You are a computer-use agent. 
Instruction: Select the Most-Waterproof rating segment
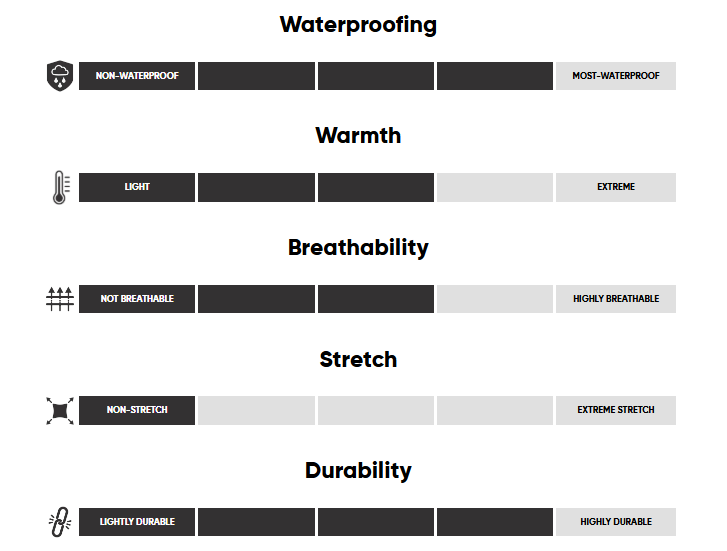pos(615,76)
